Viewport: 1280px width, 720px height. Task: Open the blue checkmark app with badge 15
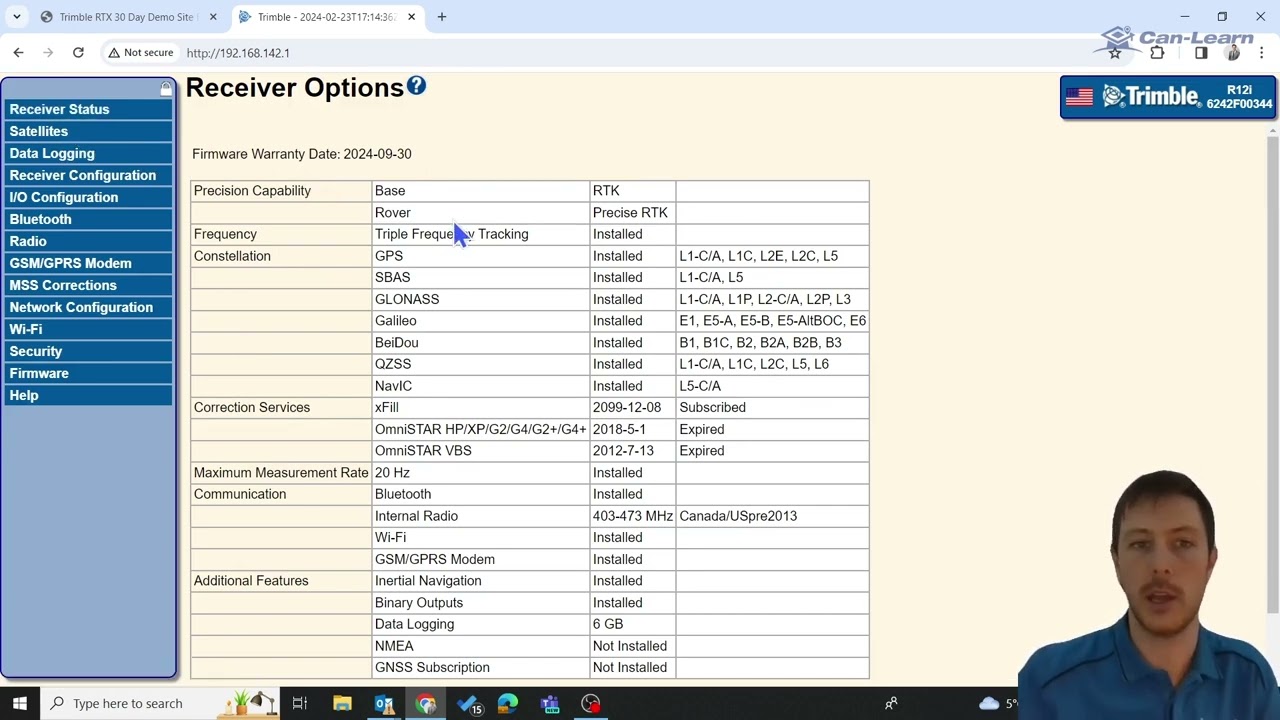(468, 703)
